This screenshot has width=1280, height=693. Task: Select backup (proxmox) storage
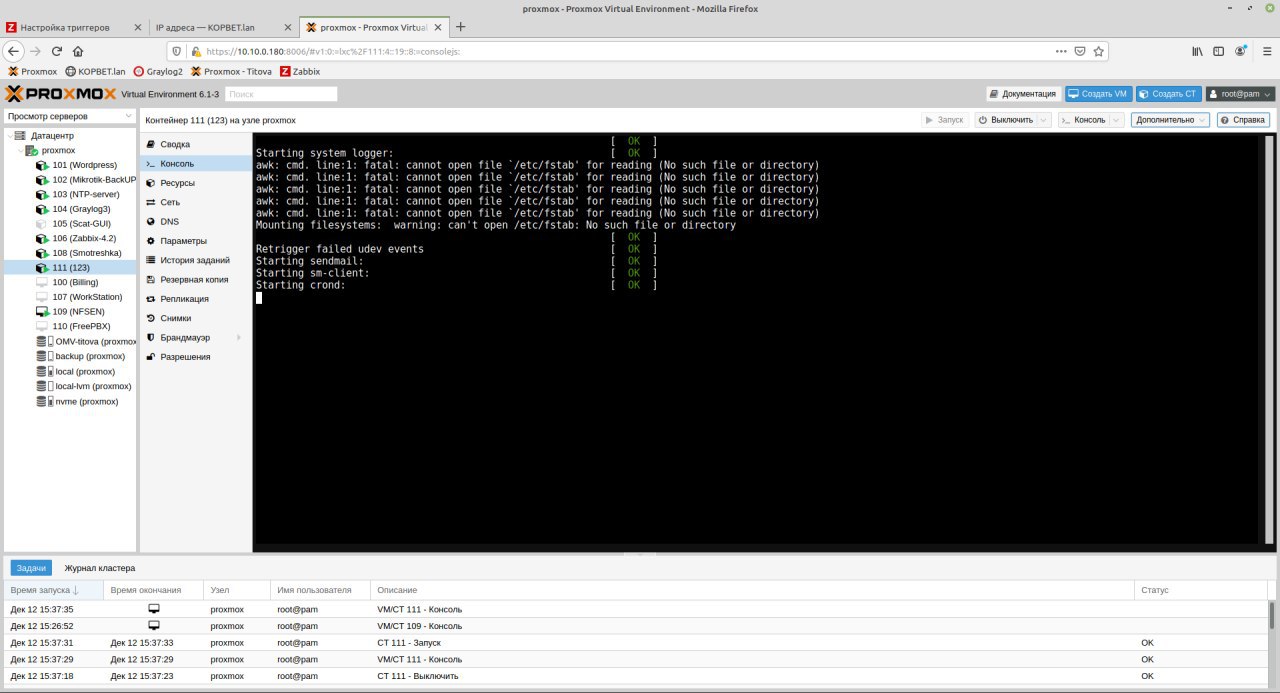[x=89, y=356]
